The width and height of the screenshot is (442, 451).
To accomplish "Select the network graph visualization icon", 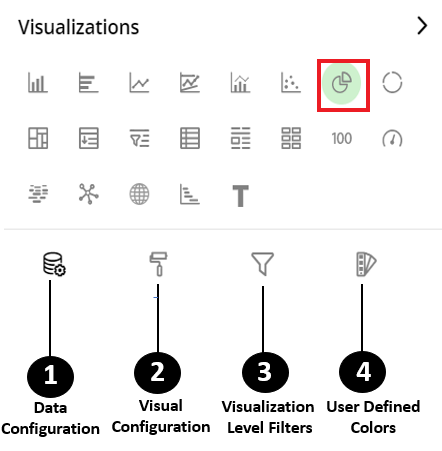I will pyautogui.click(x=88, y=194).
